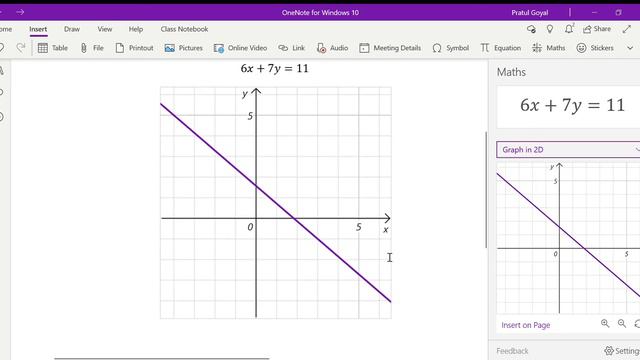640x360 pixels.
Task: Open Meeting Details
Action: pos(390,48)
